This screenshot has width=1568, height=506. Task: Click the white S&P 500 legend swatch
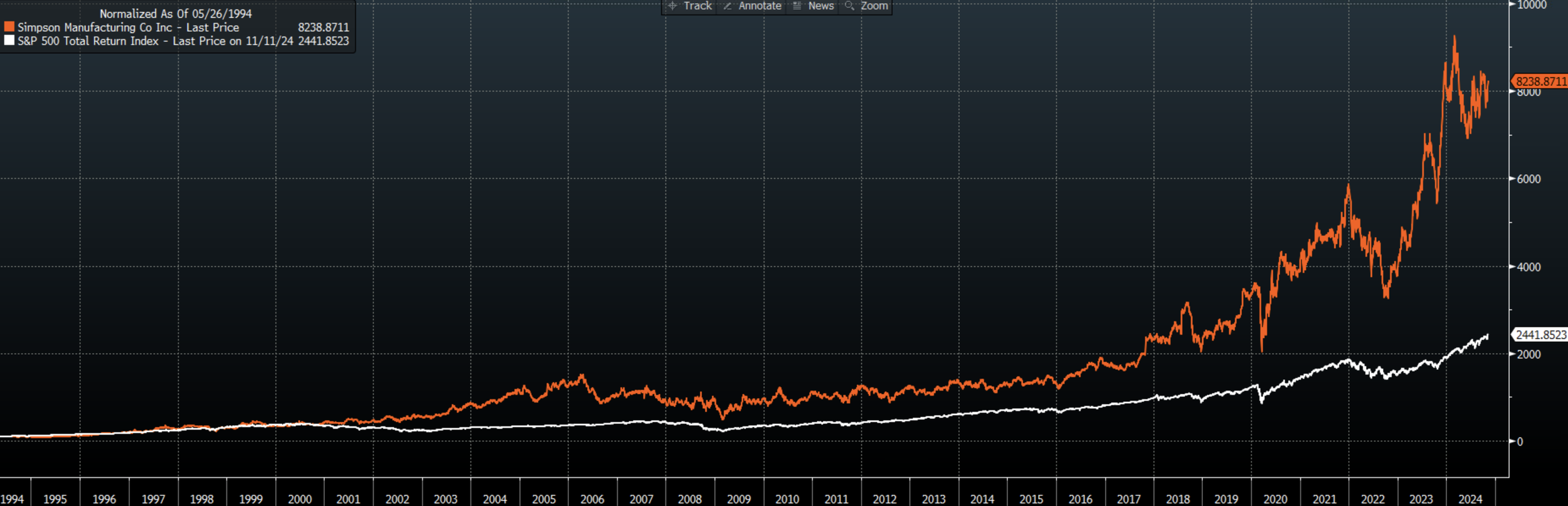(9, 40)
